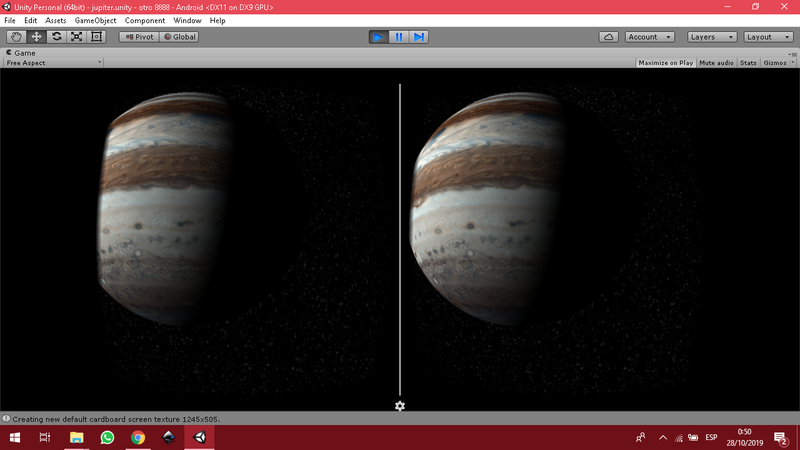Image resolution: width=800 pixels, height=450 pixels.
Task: Select the Move tool
Action: click(36, 37)
